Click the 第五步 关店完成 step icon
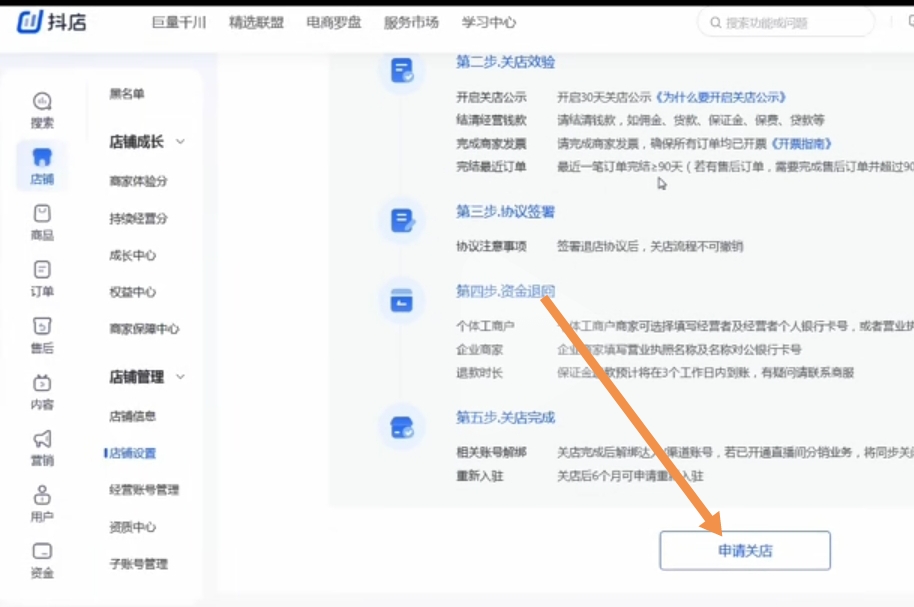Image resolution: width=914 pixels, height=607 pixels. point(402,427)
